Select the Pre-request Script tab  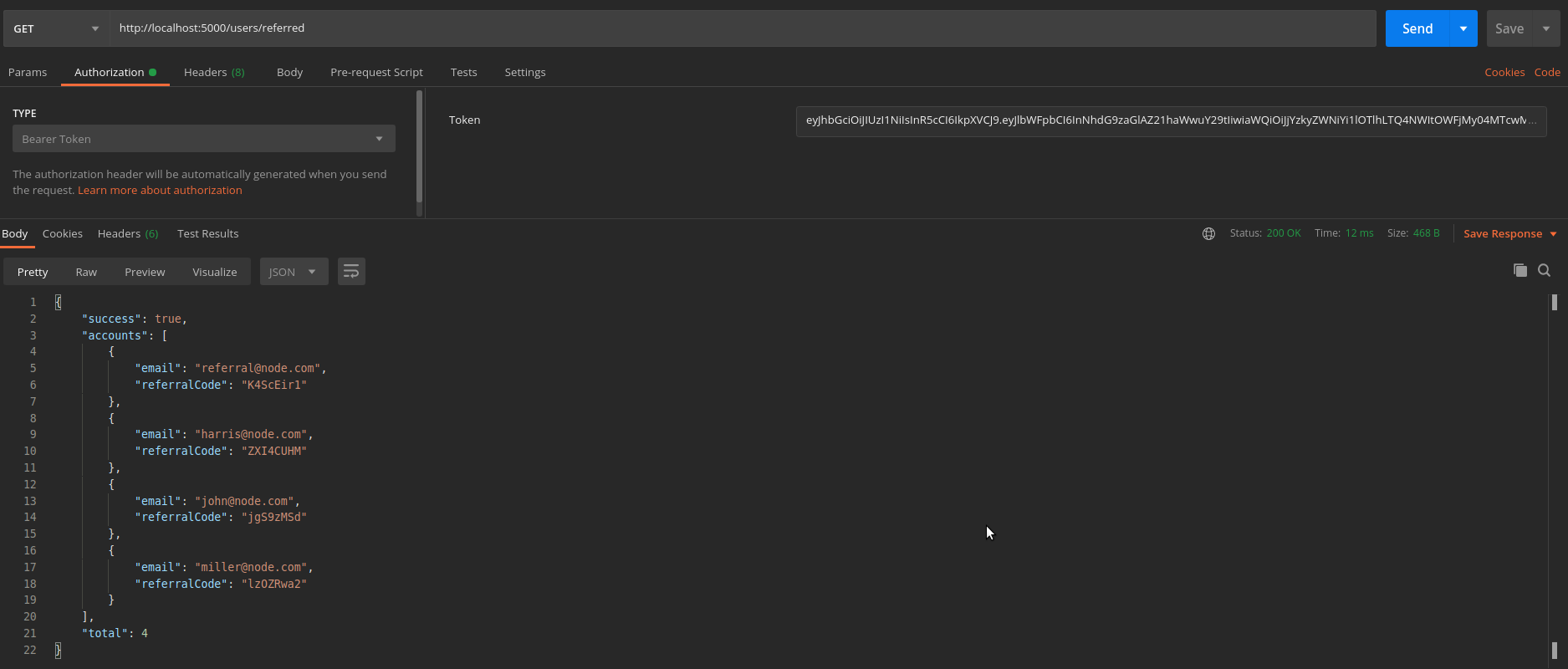tap(376, 73)
